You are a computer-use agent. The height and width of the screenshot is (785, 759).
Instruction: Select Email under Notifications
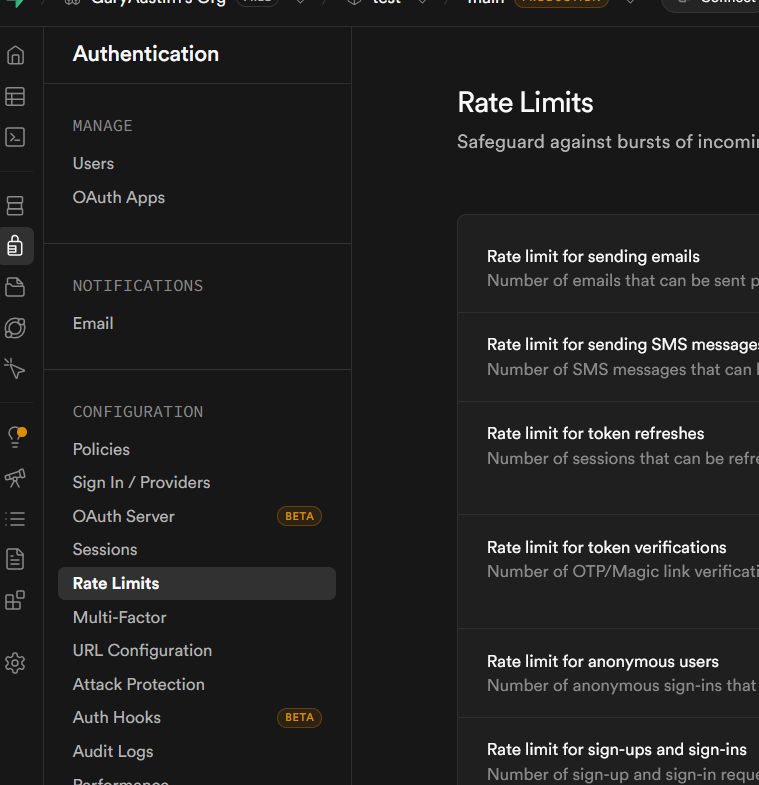(92, 323)
